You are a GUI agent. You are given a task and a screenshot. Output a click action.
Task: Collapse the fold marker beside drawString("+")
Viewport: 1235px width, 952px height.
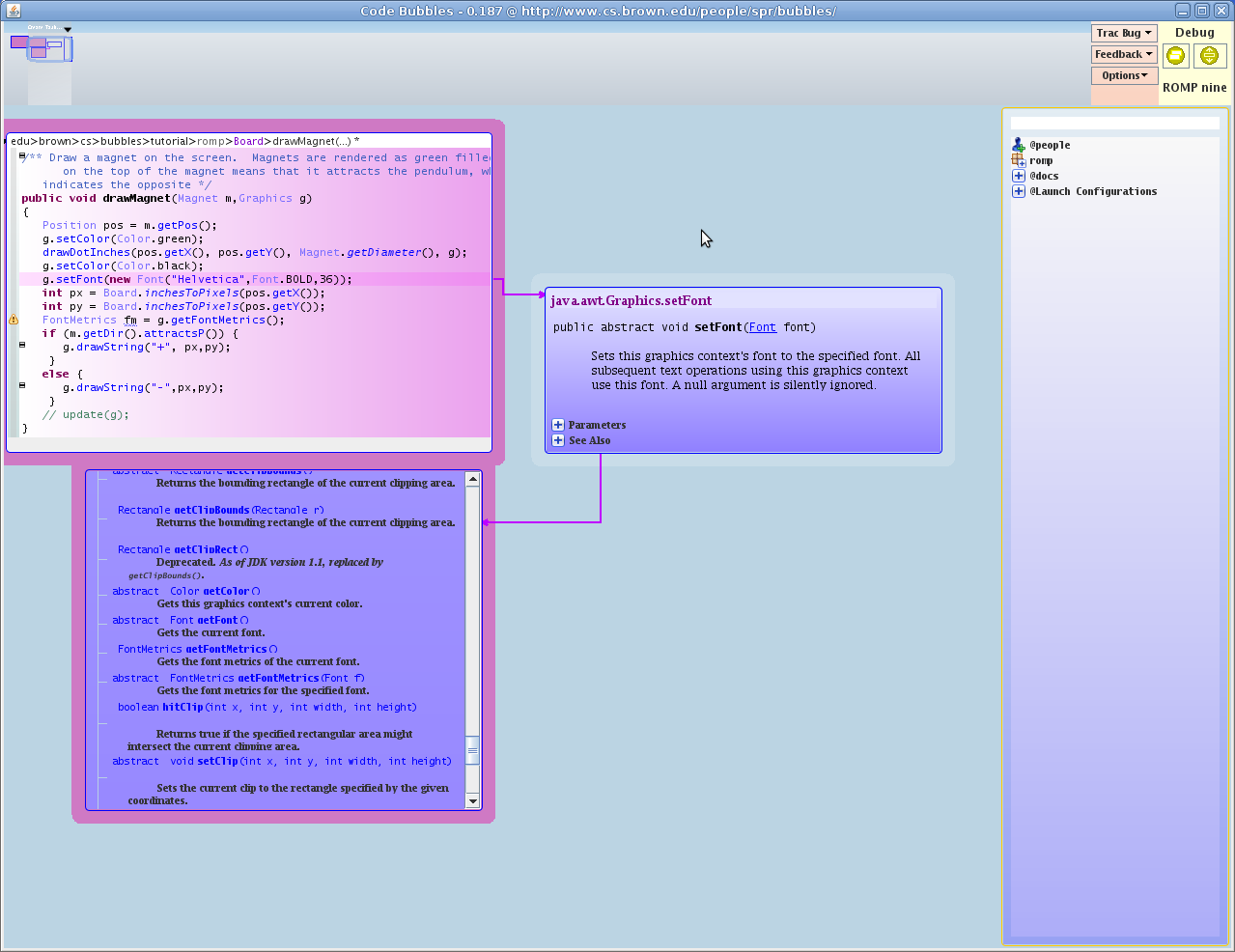(22, 345)
